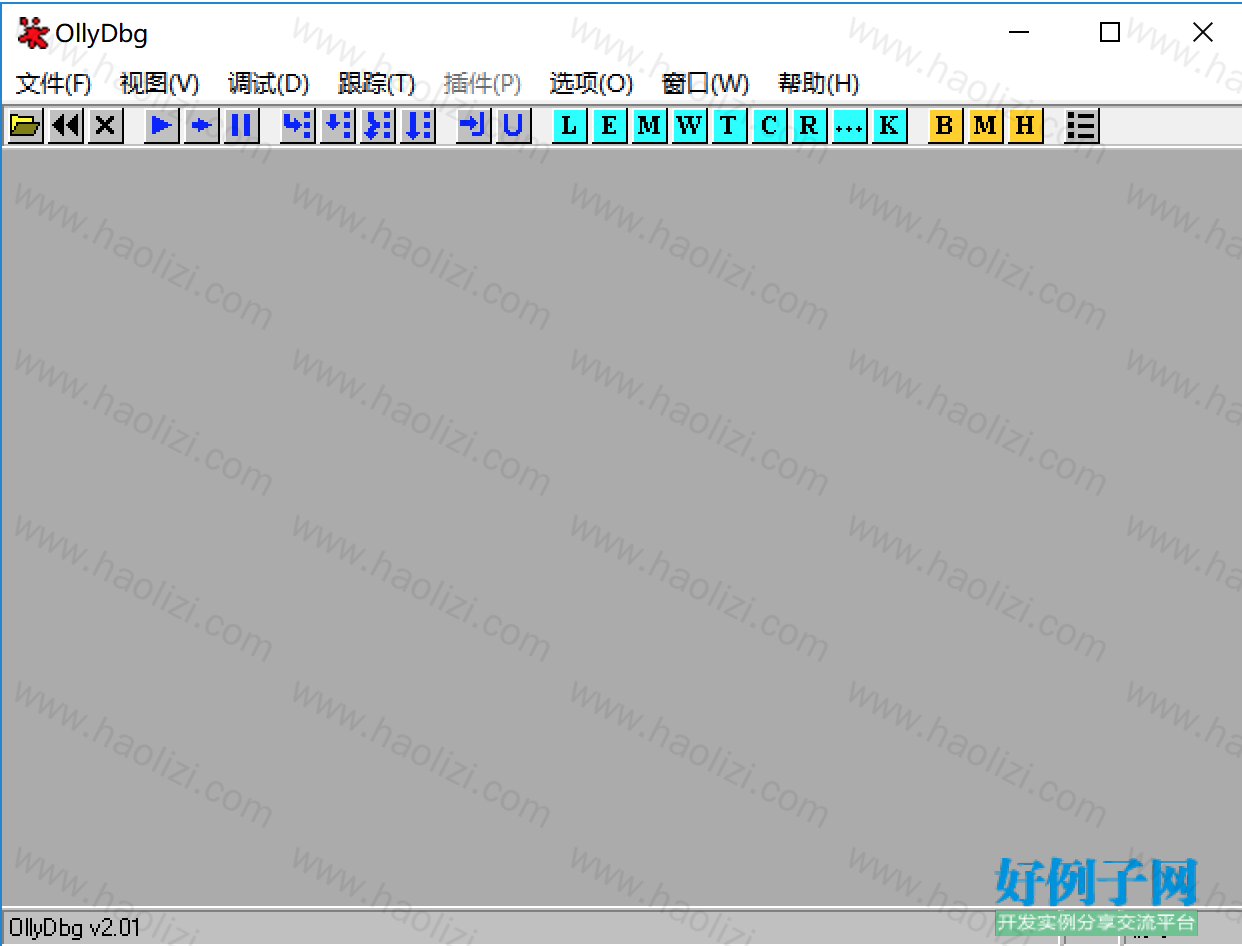Click the disabled 插件(P) menu
This screenshot has width=1242, height=946.
[483, 83]
